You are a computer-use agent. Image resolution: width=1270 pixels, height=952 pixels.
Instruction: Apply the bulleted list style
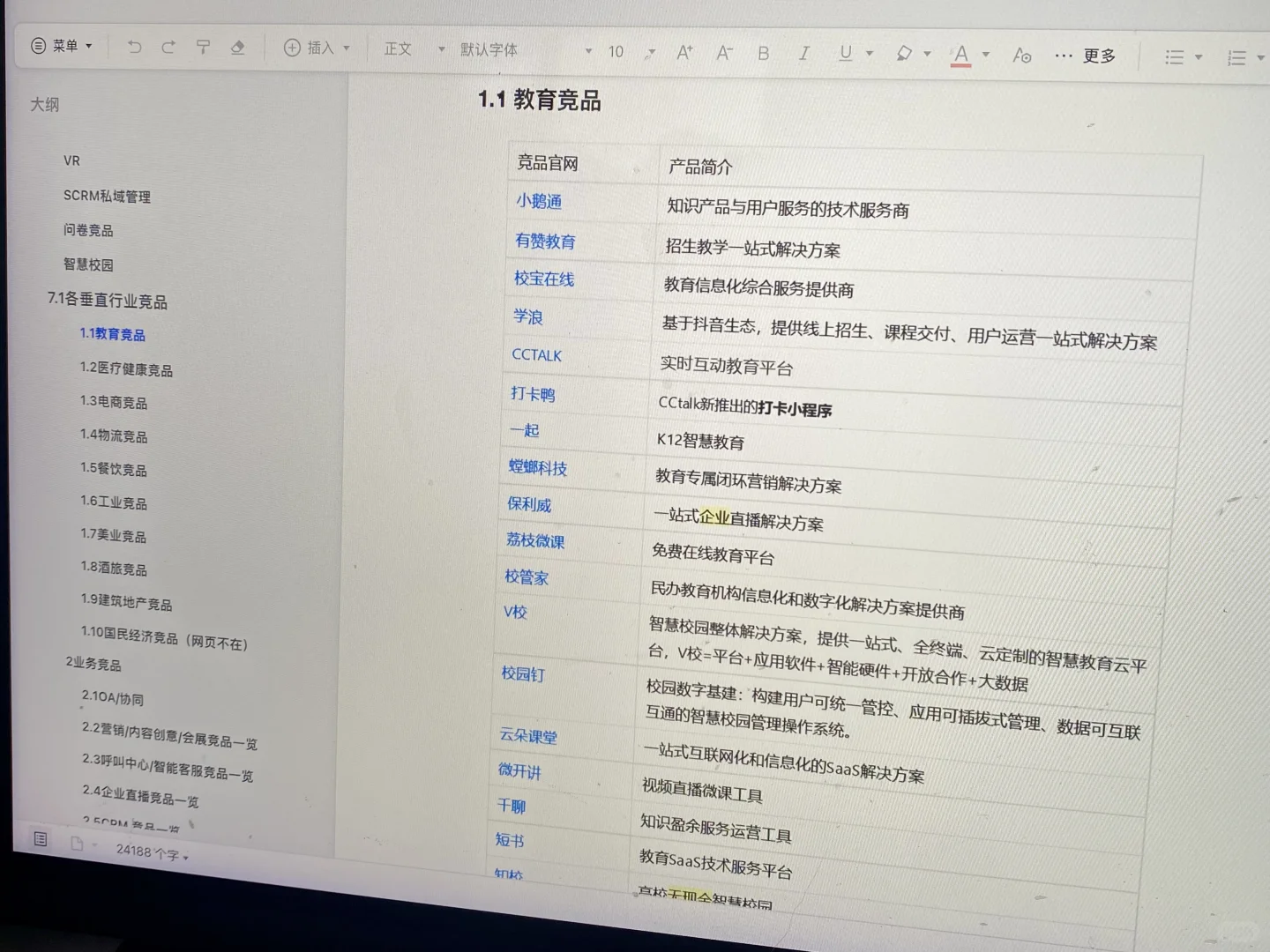coord(1174,57)
